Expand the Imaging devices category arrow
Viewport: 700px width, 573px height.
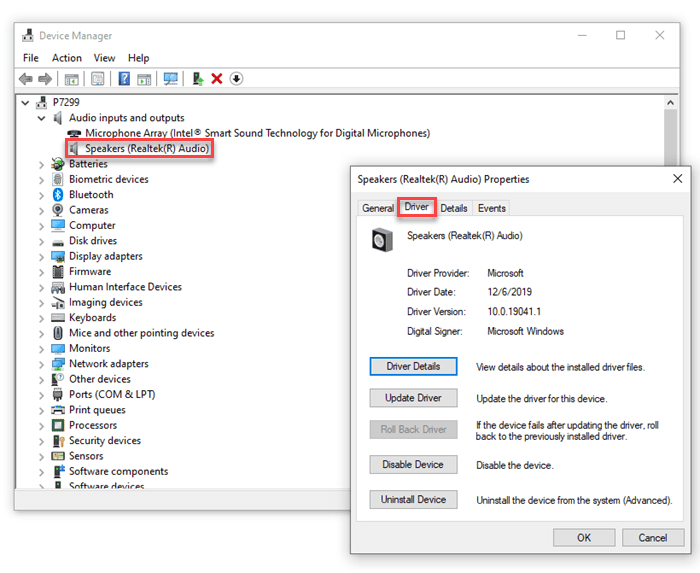(x=42, y=303)
